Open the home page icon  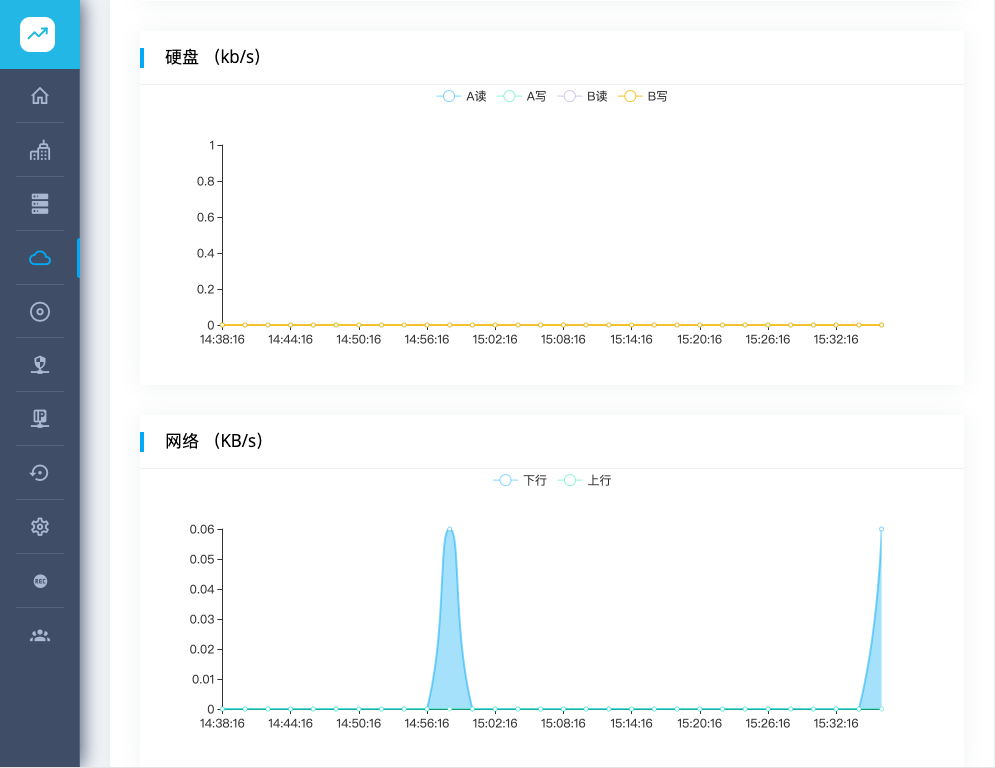(x=40, y=96)
